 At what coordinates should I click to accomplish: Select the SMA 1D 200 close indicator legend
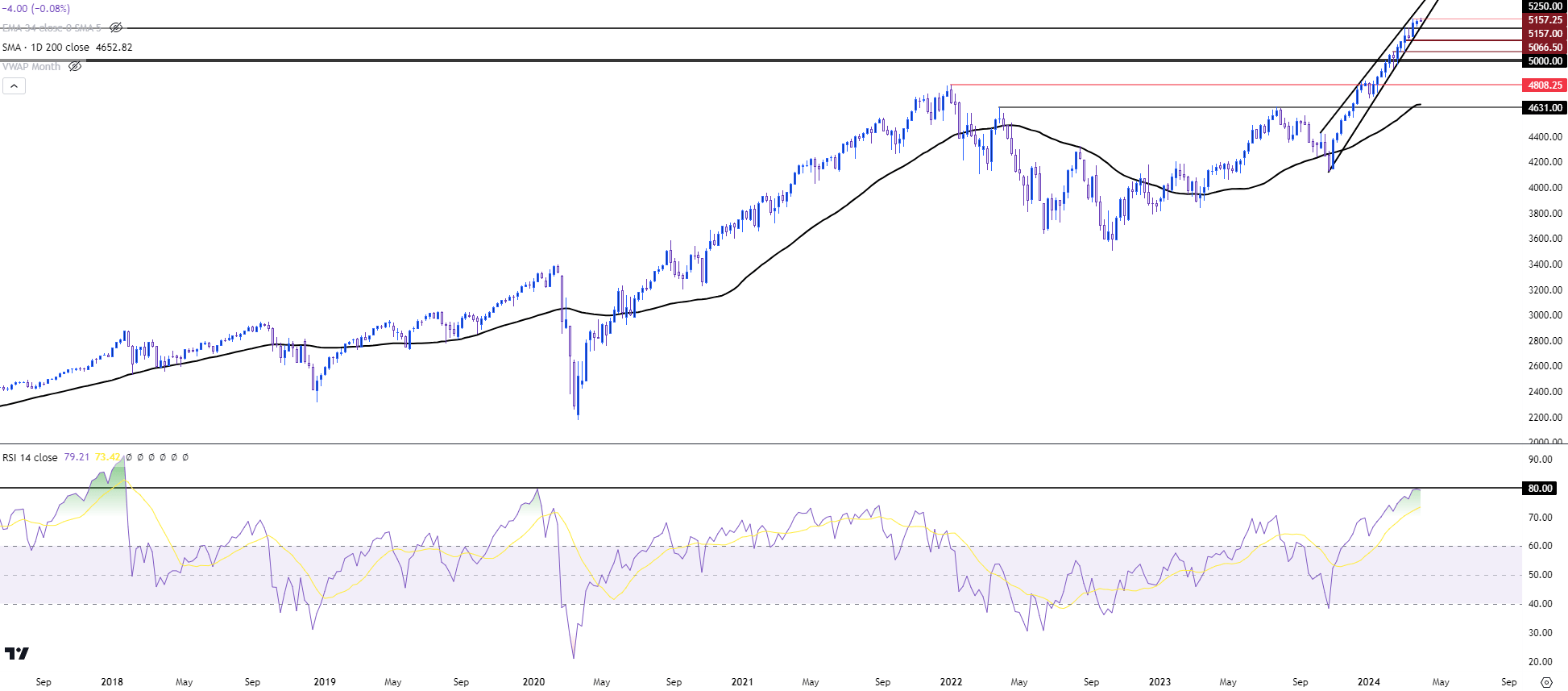46,47
